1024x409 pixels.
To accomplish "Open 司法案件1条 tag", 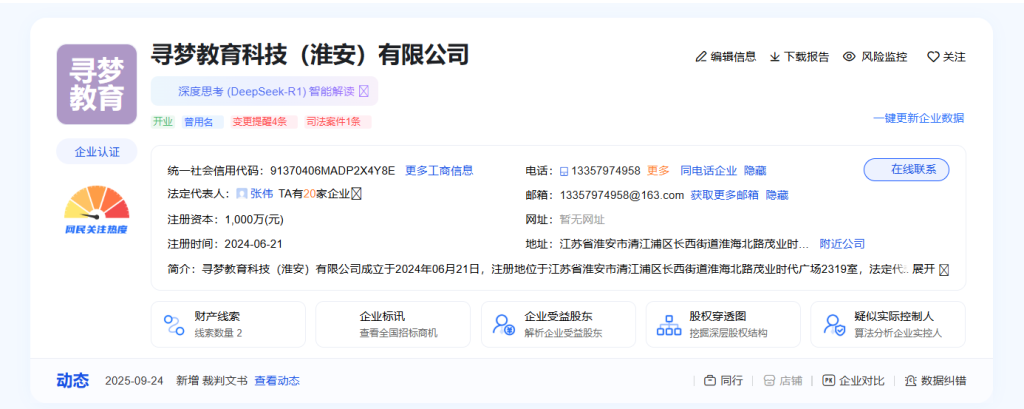I will pyautogui.click(x=338, y=122).
